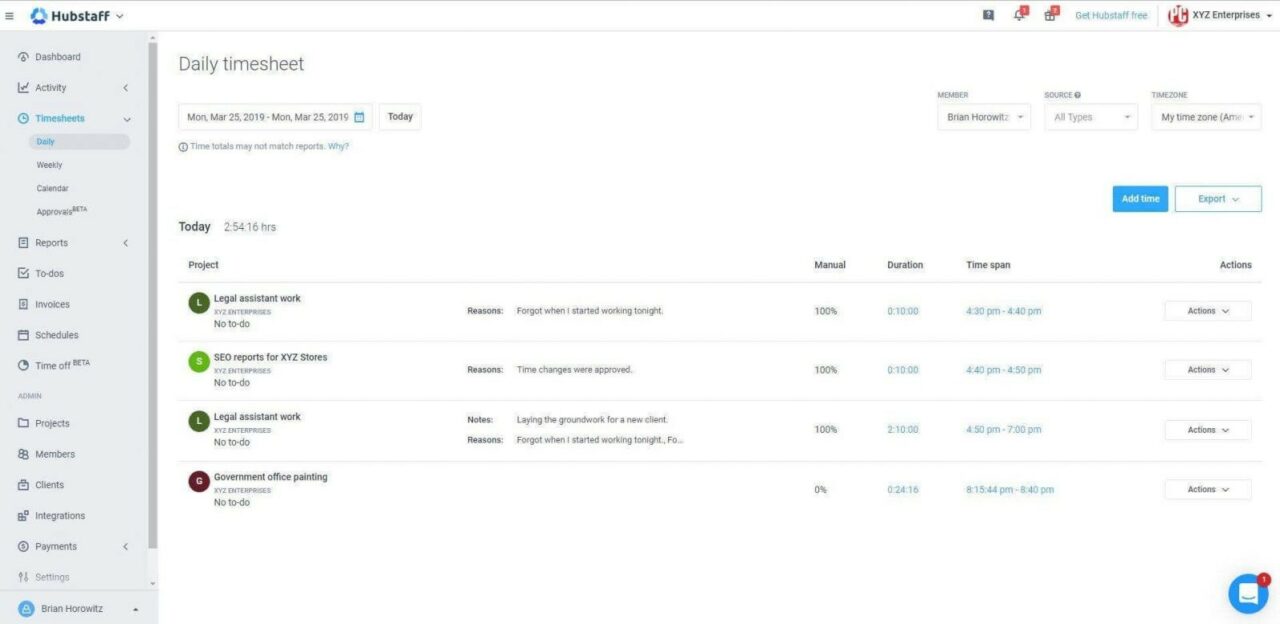Click the gift promotions icon
1280x624 pixels.
coord(1049,15)
